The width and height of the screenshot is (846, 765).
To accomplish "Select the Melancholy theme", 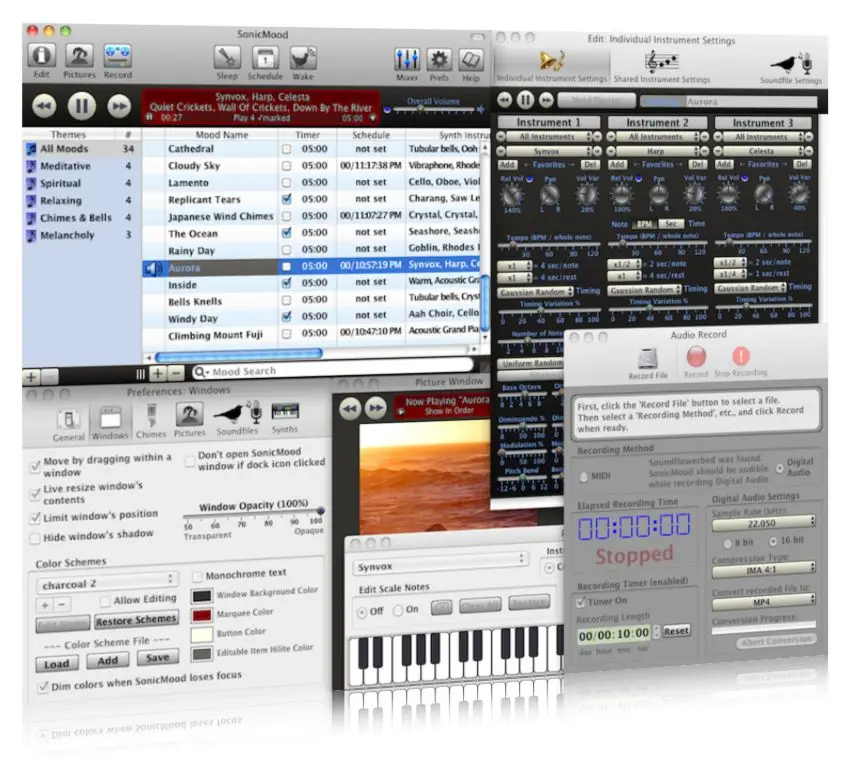I will (x=79, y=235).
